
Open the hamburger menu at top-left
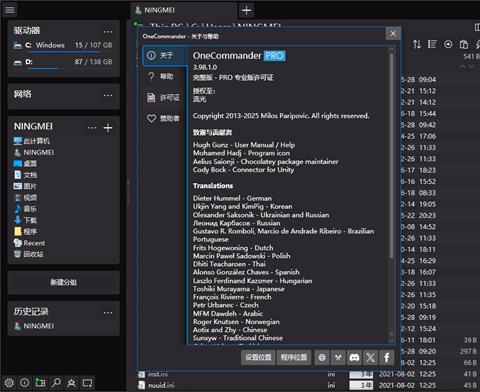[9, 10]
